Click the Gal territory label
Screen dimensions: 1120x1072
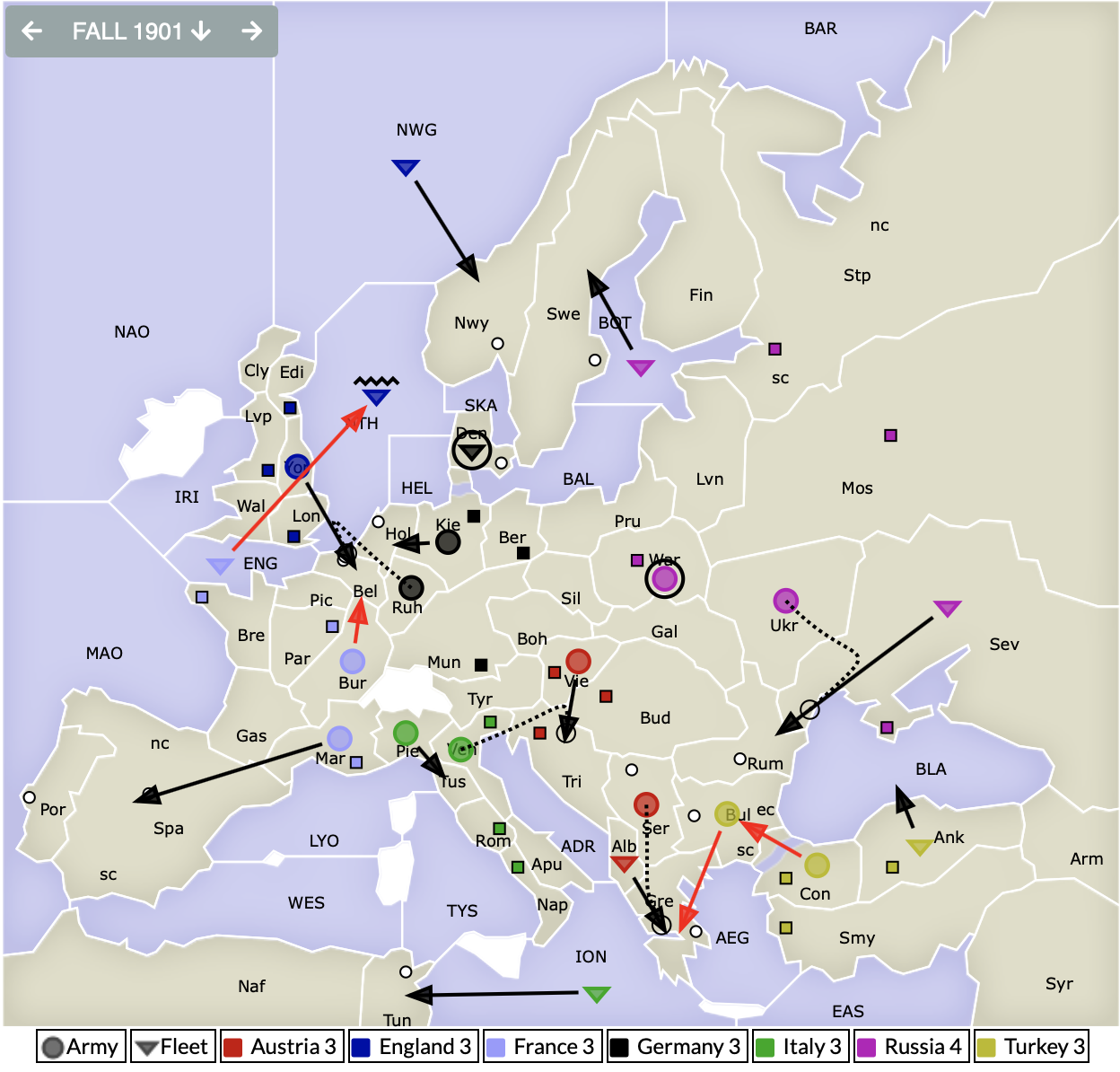(x=664, y=632)
